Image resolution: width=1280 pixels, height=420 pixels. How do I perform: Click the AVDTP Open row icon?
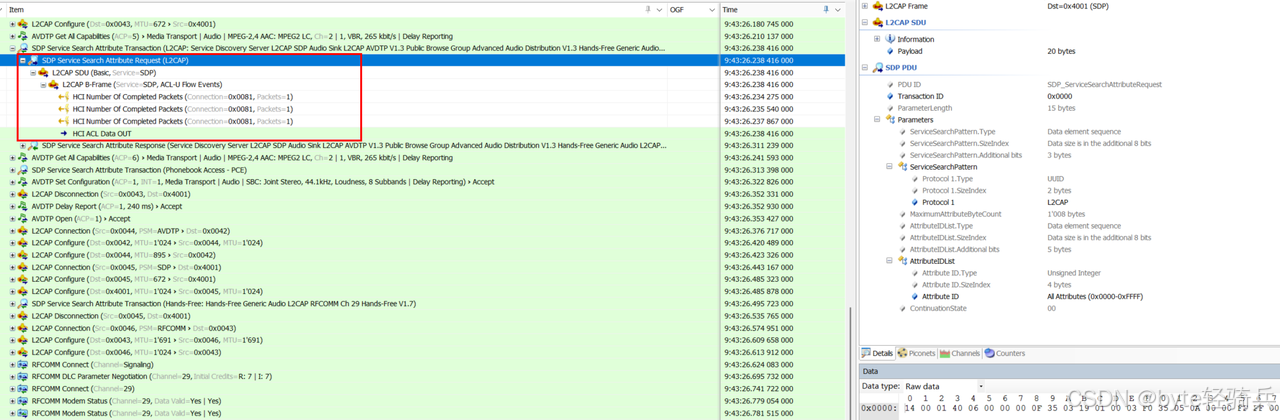23,219
